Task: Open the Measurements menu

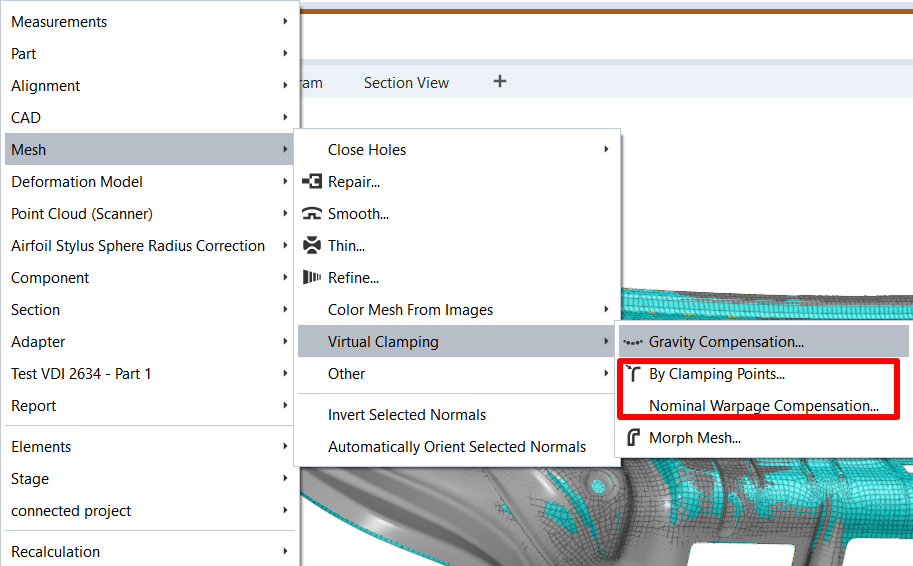Action: point(59,22)
